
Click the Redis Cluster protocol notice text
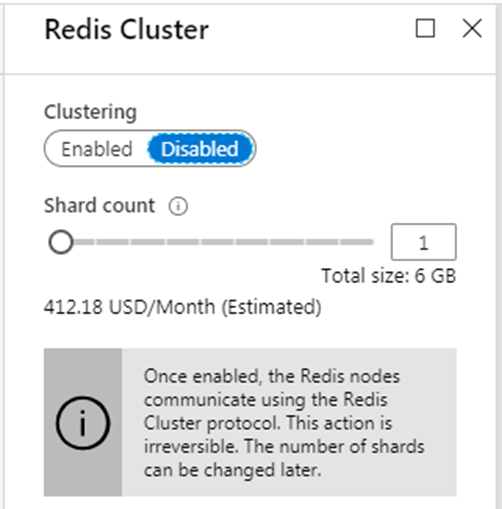point(284,423)
